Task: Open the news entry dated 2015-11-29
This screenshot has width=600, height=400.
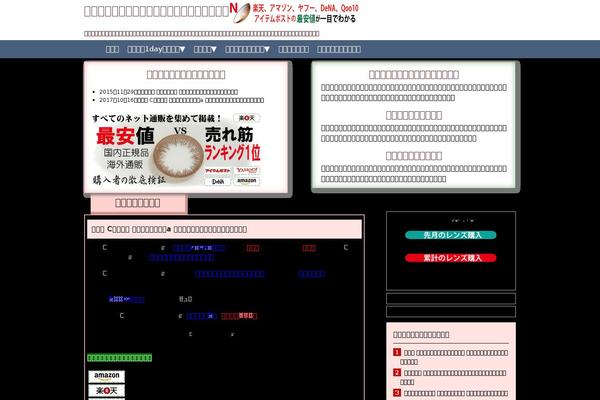Action: 168,92
